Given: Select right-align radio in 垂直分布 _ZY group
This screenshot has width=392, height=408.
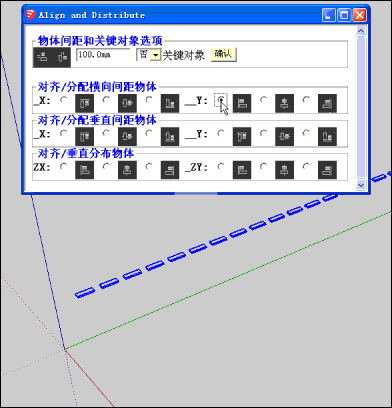Looking at the screenshot, I should click(x=306, y=166).
